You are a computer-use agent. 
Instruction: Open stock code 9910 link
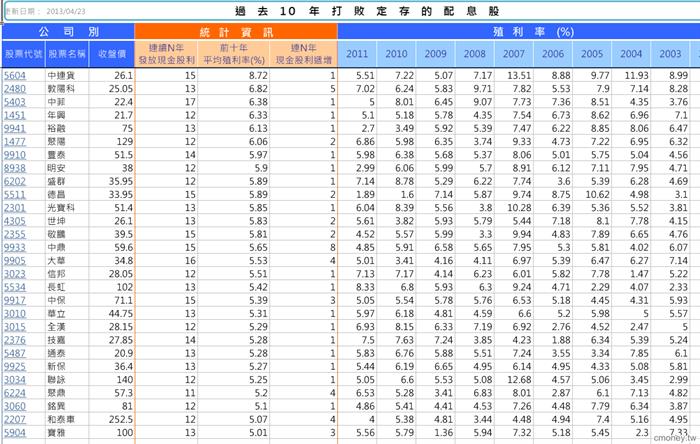[15, 155]
